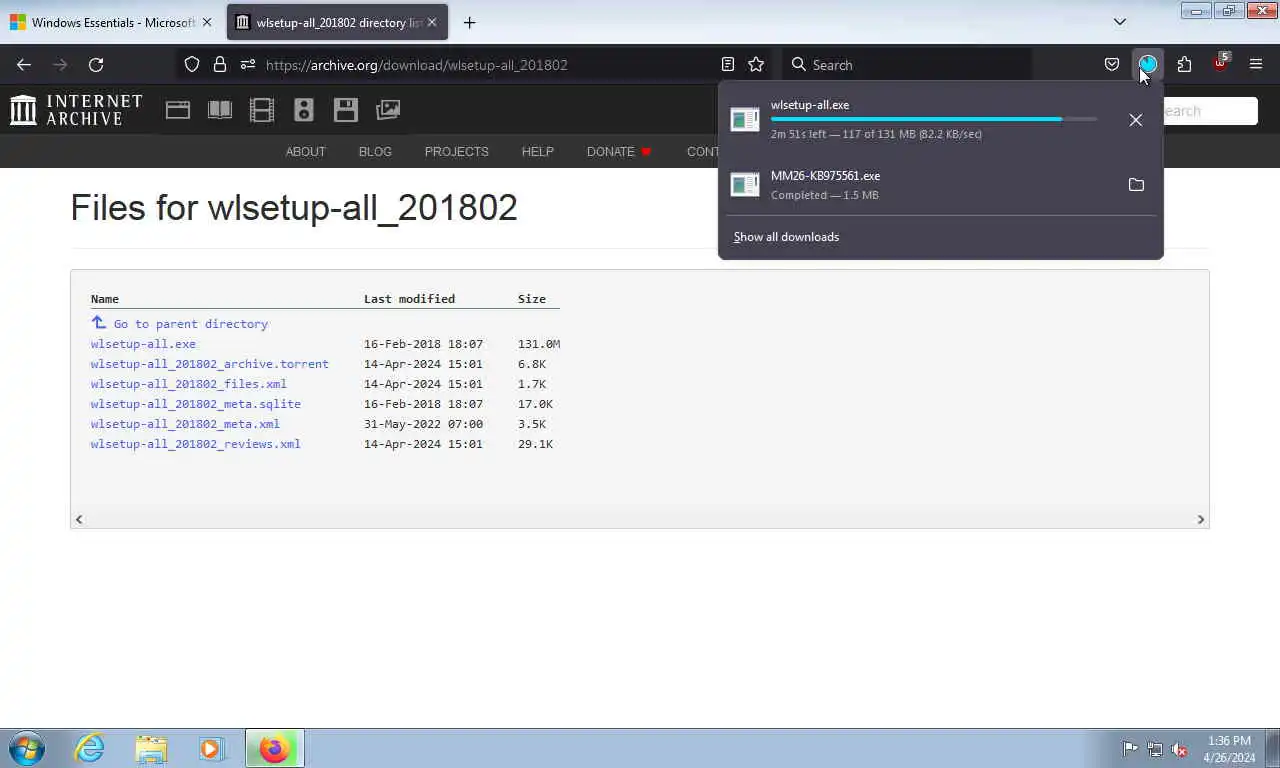The image size is (1280, 768).
Task: Toggle Reader View icon
Action: (x=728, y=65)
